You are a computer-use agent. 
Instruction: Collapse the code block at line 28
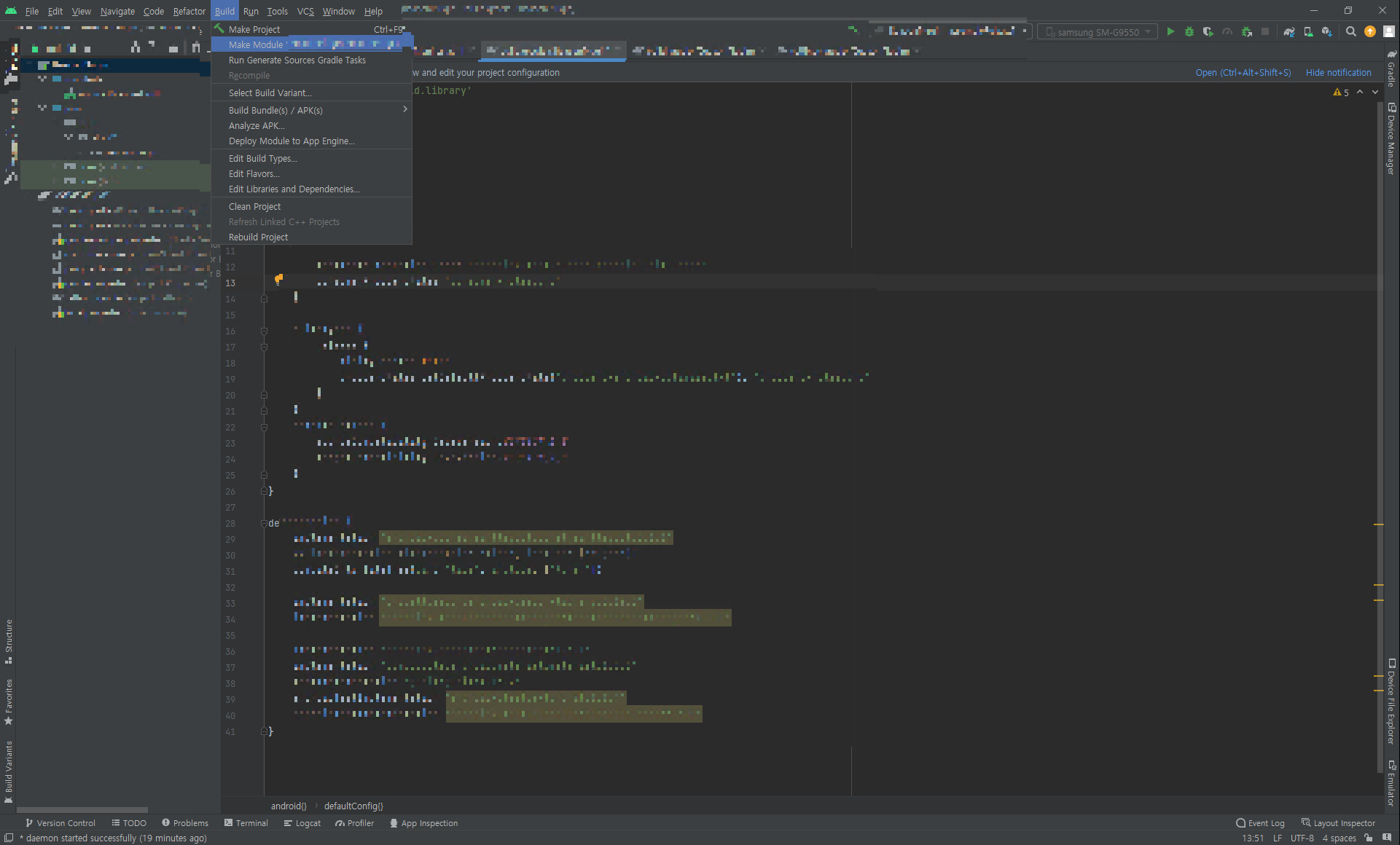(x=265, y=523)
